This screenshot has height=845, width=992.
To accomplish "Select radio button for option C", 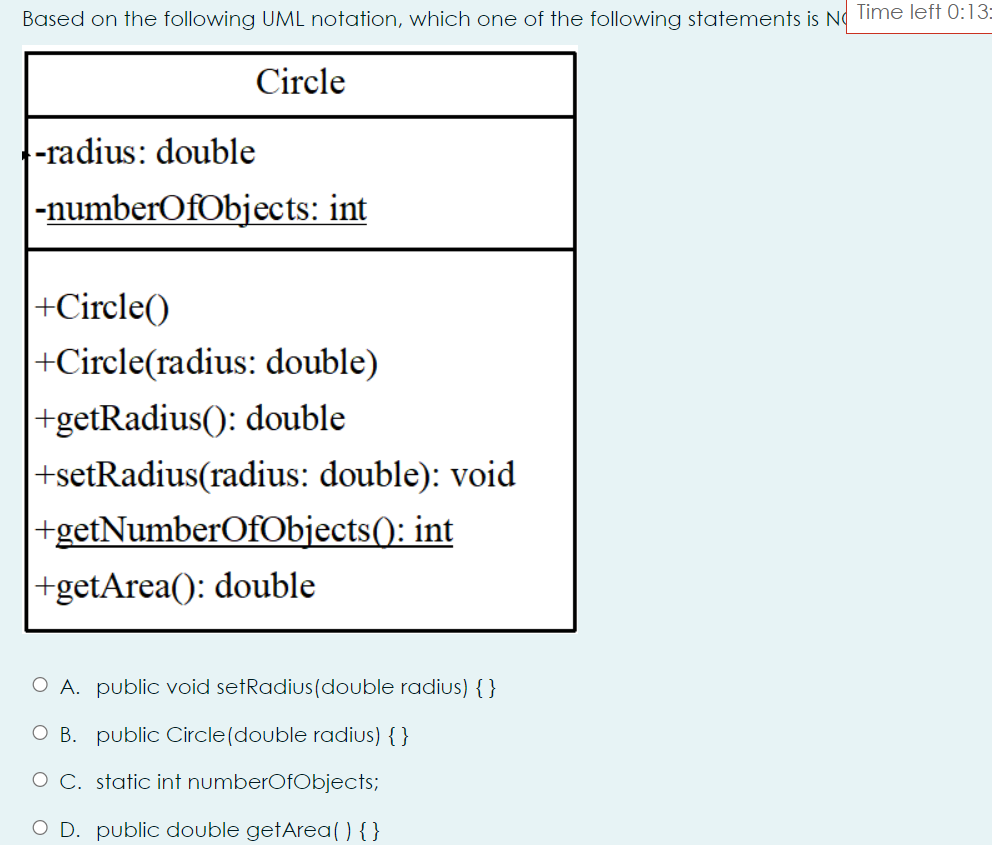I will [40, 779].
